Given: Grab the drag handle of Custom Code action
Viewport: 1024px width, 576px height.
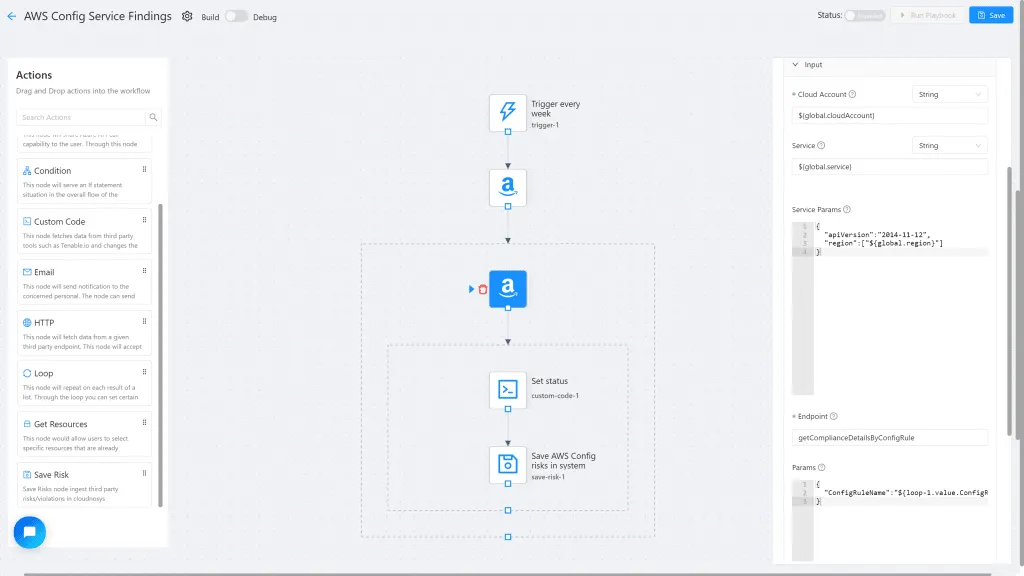Looking at the screenshot, I should pos(144,220).
